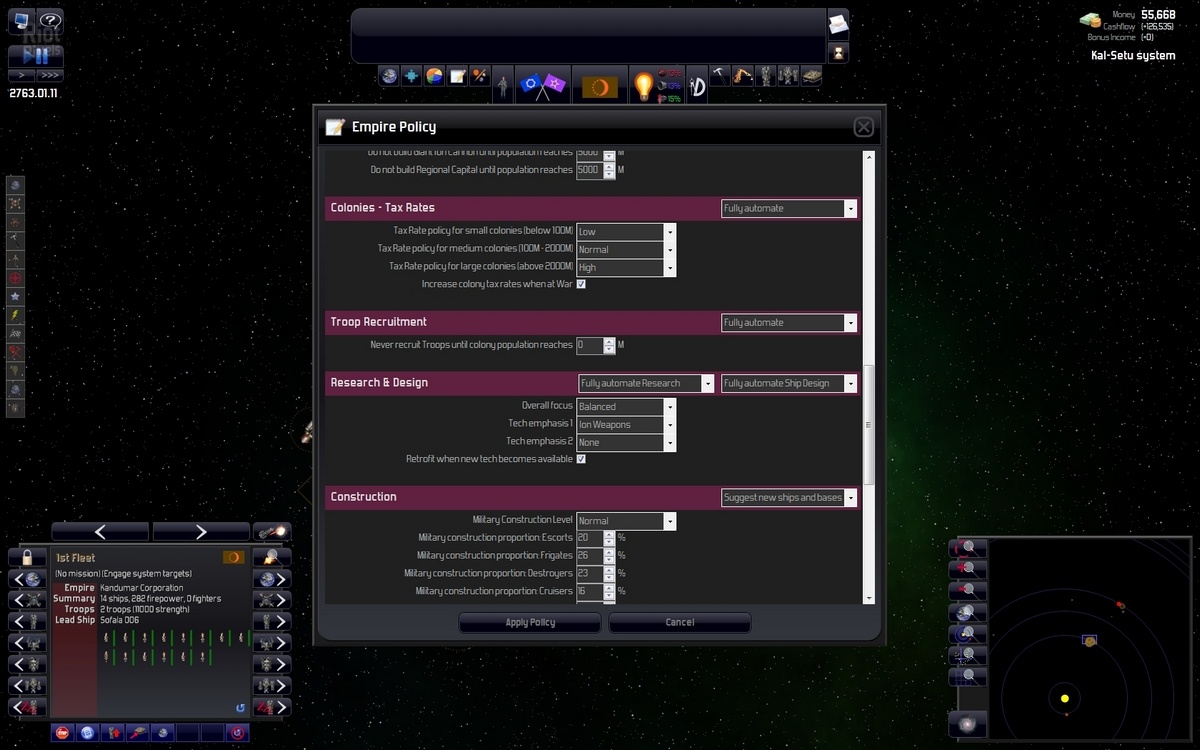The image size is (1200, 750).
Task: Click the red stop icon for fleet
Action: (x=62, y=733)
